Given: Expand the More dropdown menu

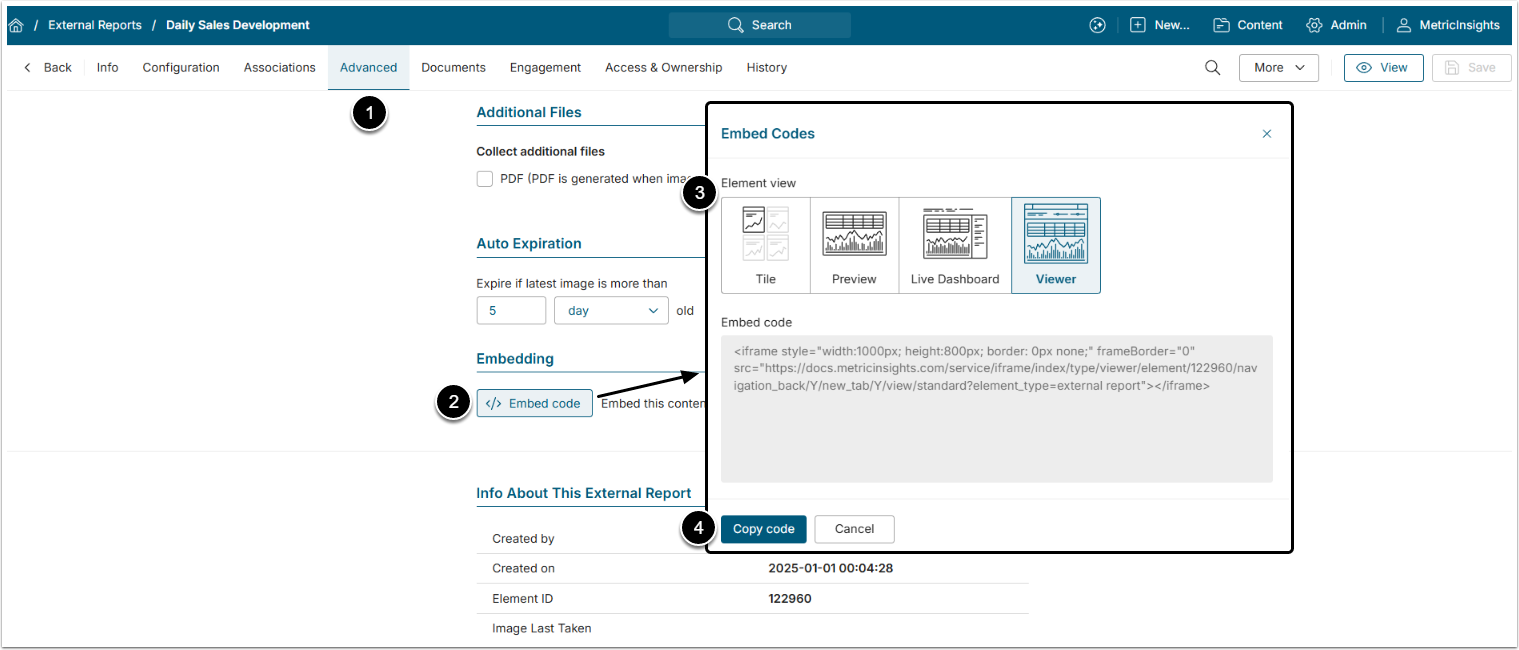Looking at the screenshot, I should click(1278, 68).
